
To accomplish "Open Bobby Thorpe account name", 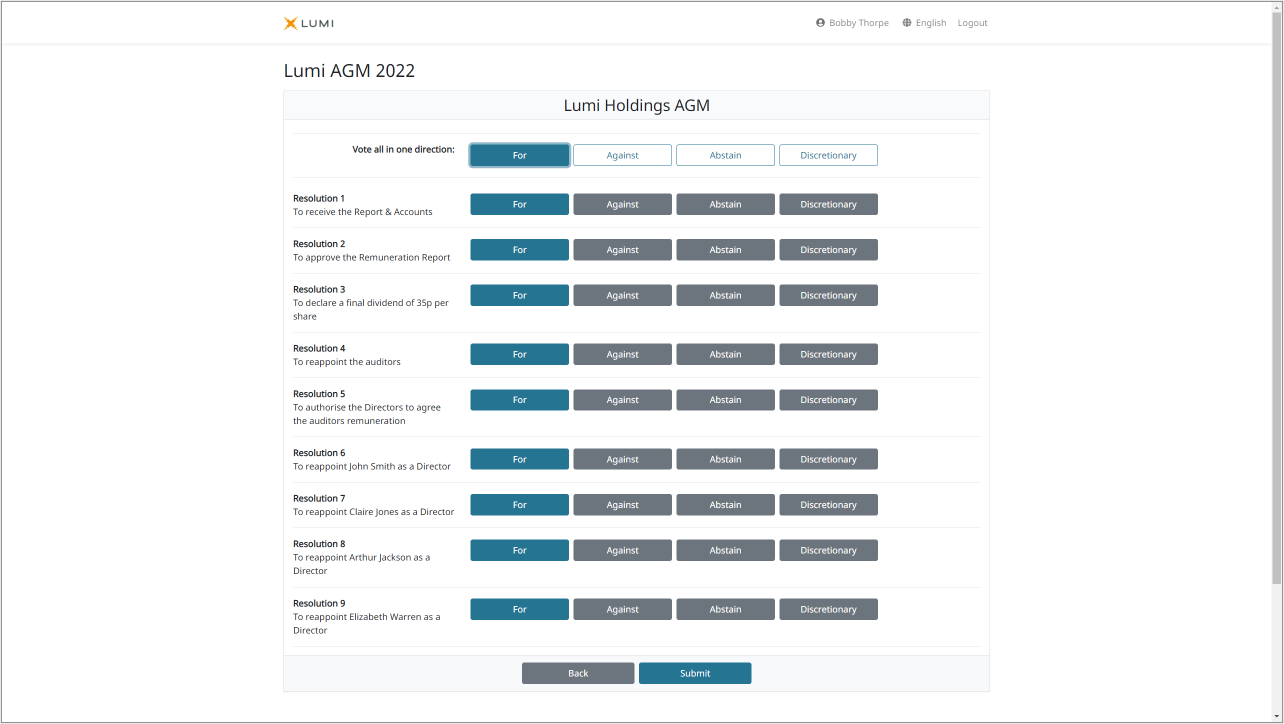I will pyautogui.click(x=859, y=23).
